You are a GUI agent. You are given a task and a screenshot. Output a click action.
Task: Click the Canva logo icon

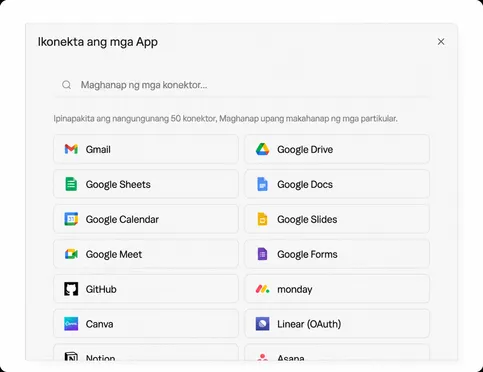[71, 324]
